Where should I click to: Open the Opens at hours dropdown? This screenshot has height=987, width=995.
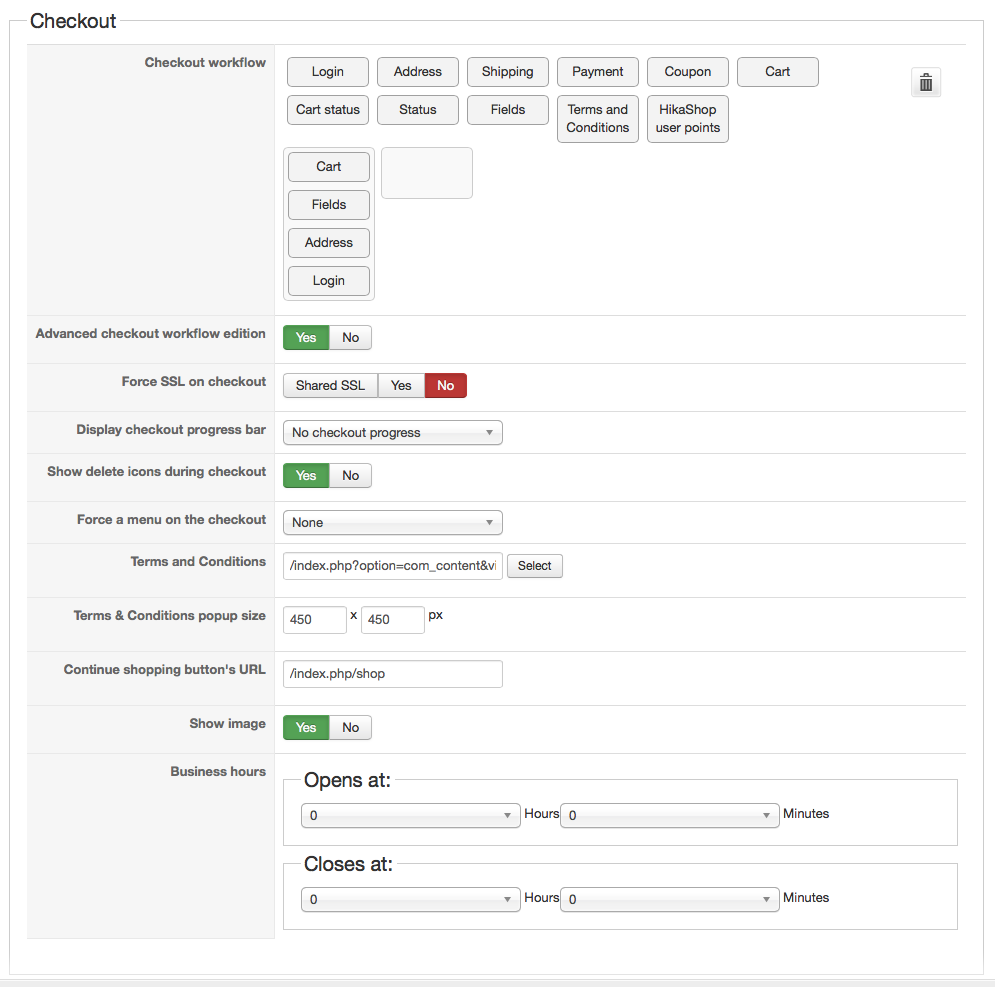[410, 816]
